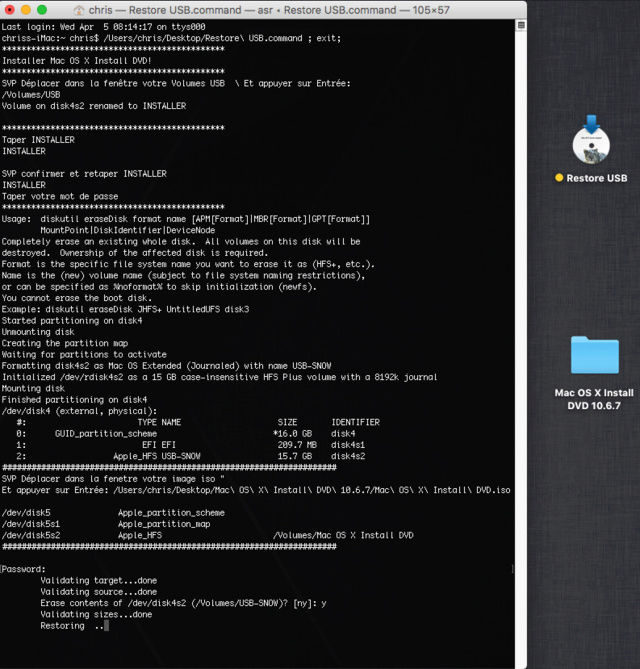The width and height of the screenshot is (640, 669).
Task: Click 'Formatting disk4s2 as Mac OS Extended' line
Action: coord(166,366)
